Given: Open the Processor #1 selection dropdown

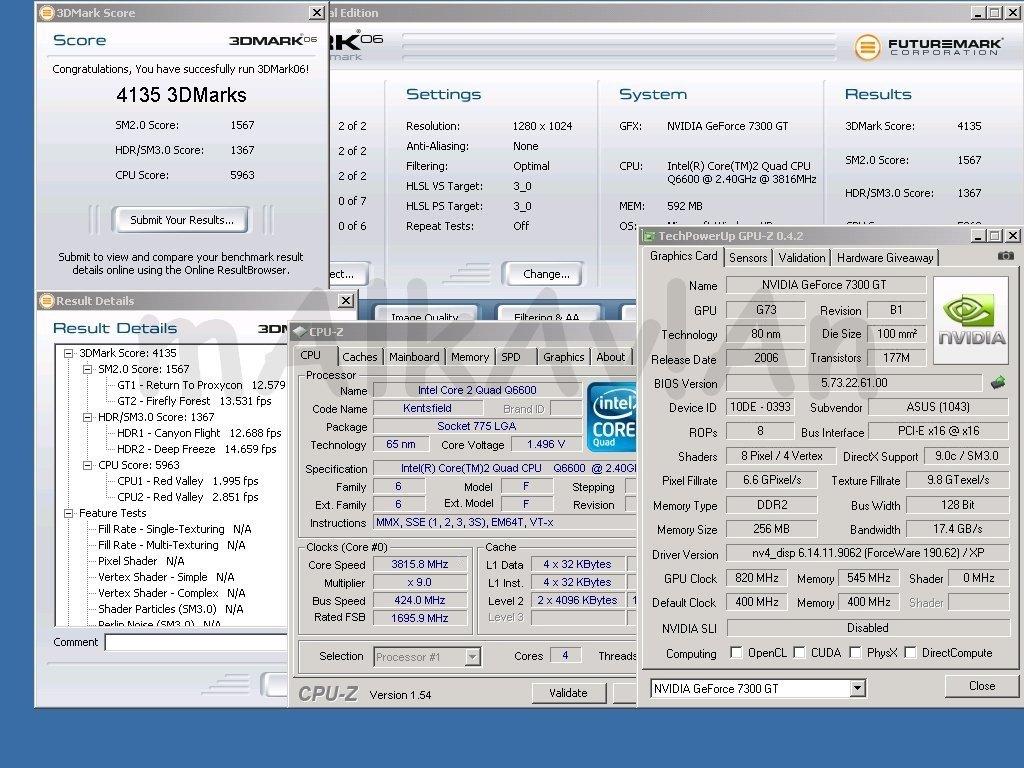Looking at the screenshot, I should (x=472, y=656).
